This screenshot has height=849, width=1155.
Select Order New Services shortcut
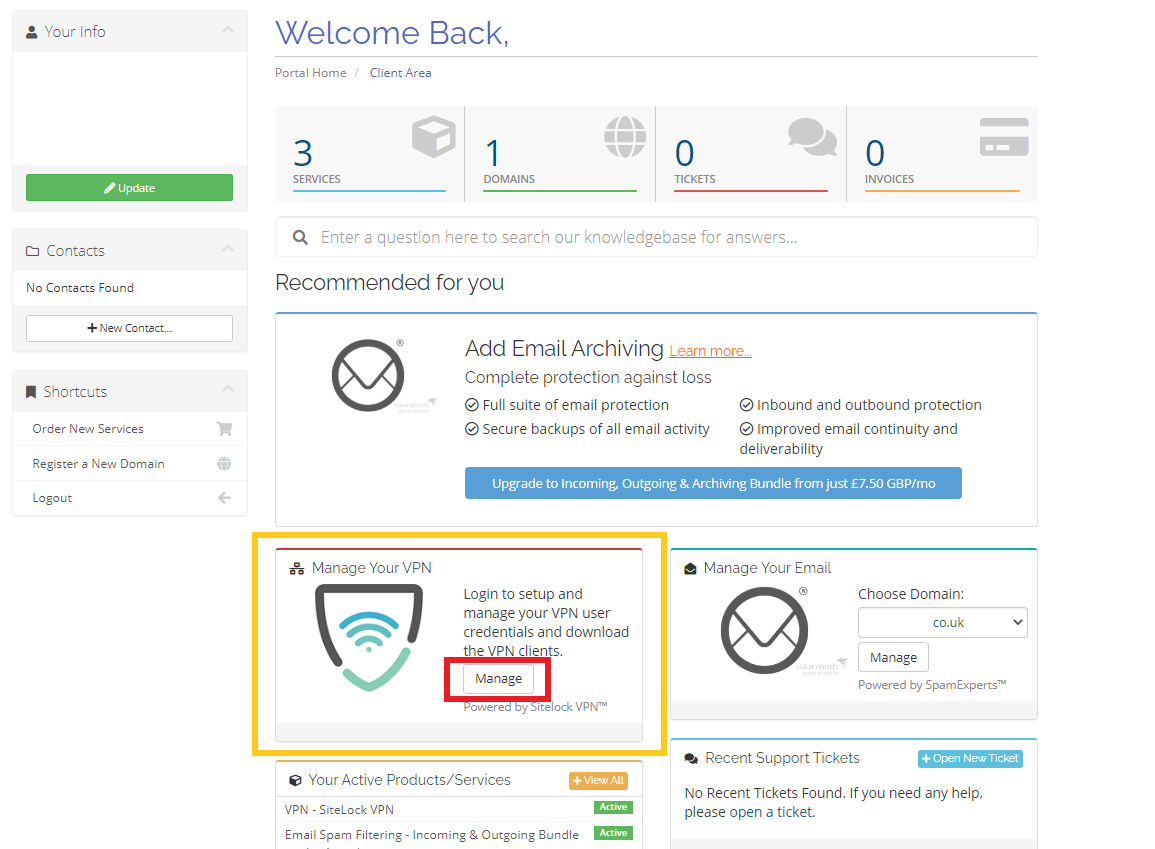(88, 429)
